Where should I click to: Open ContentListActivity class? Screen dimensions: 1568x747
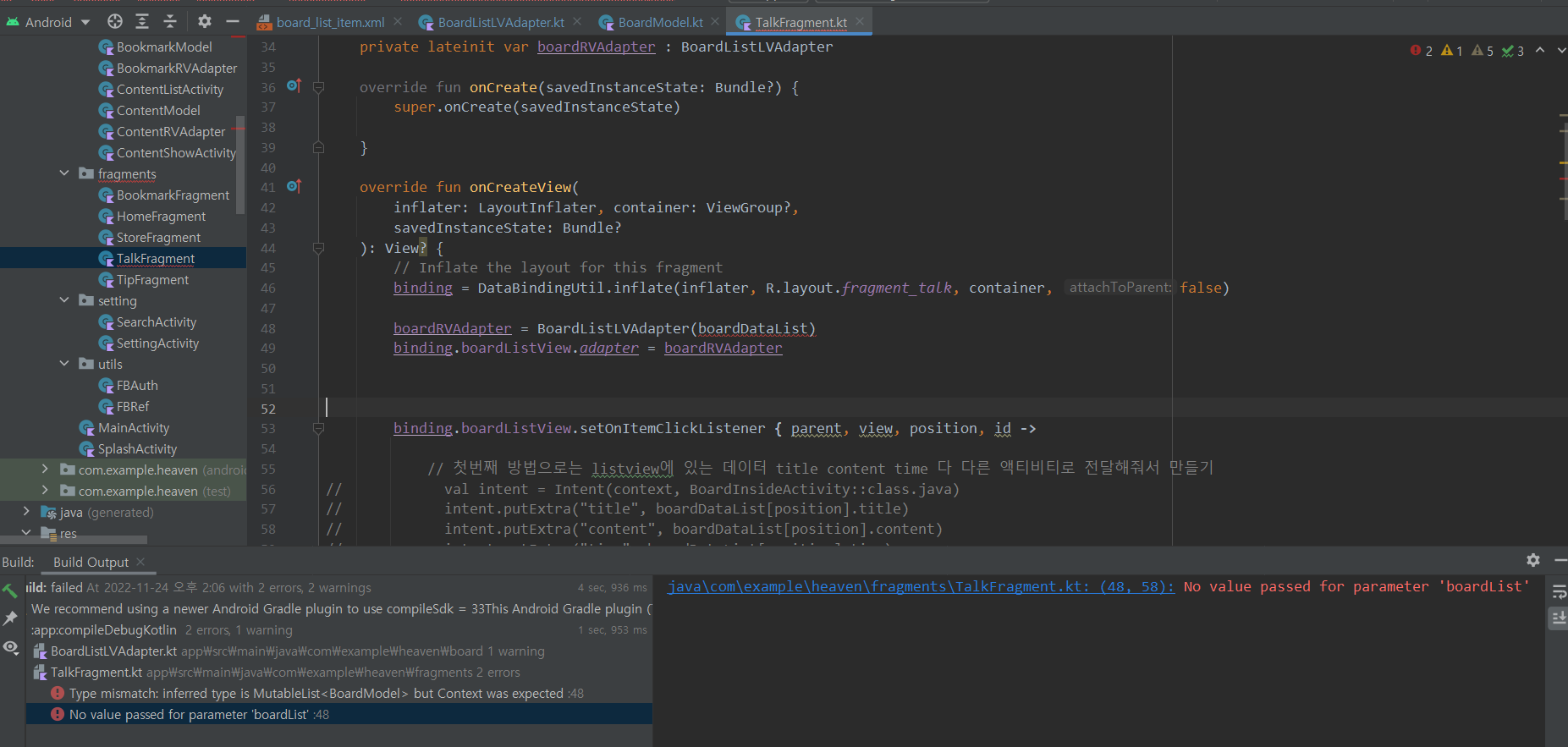click(170, 89)
